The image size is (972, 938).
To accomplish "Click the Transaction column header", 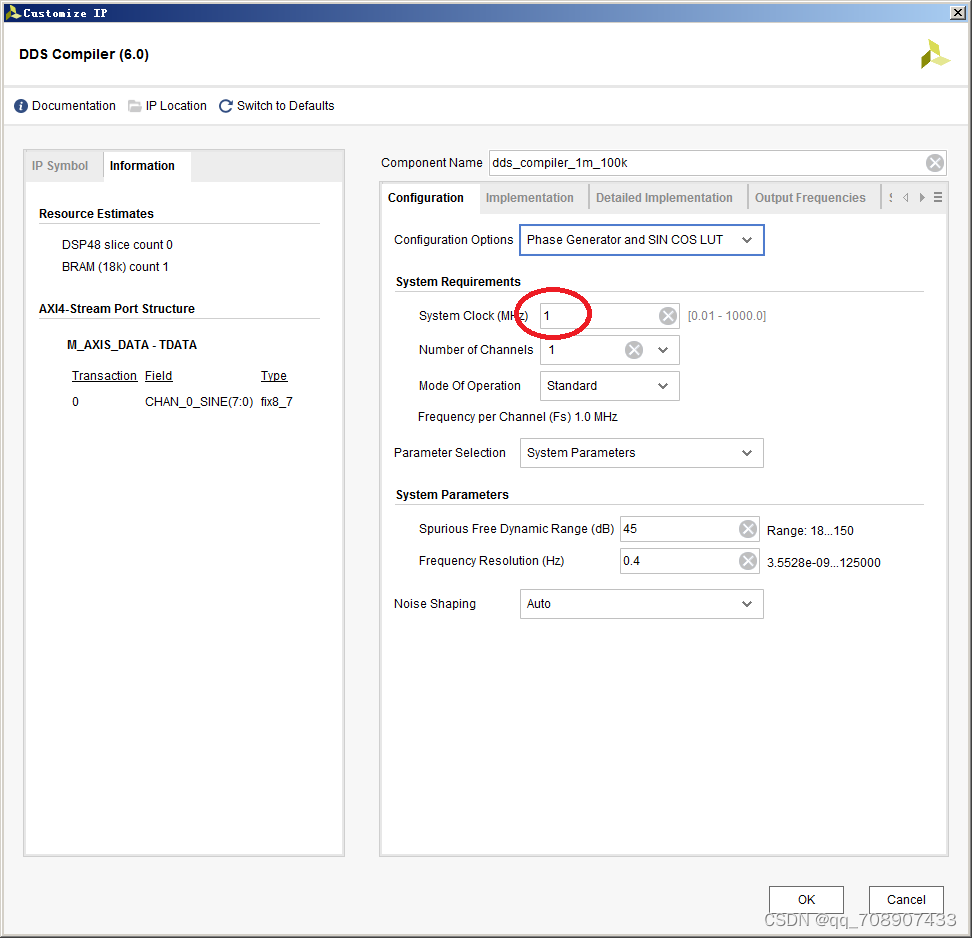I will [104, 376].
